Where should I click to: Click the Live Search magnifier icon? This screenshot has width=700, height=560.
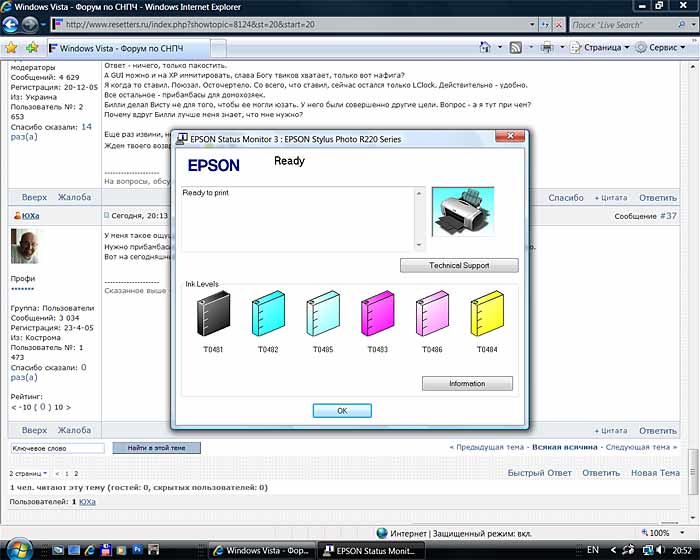point(681,25)
